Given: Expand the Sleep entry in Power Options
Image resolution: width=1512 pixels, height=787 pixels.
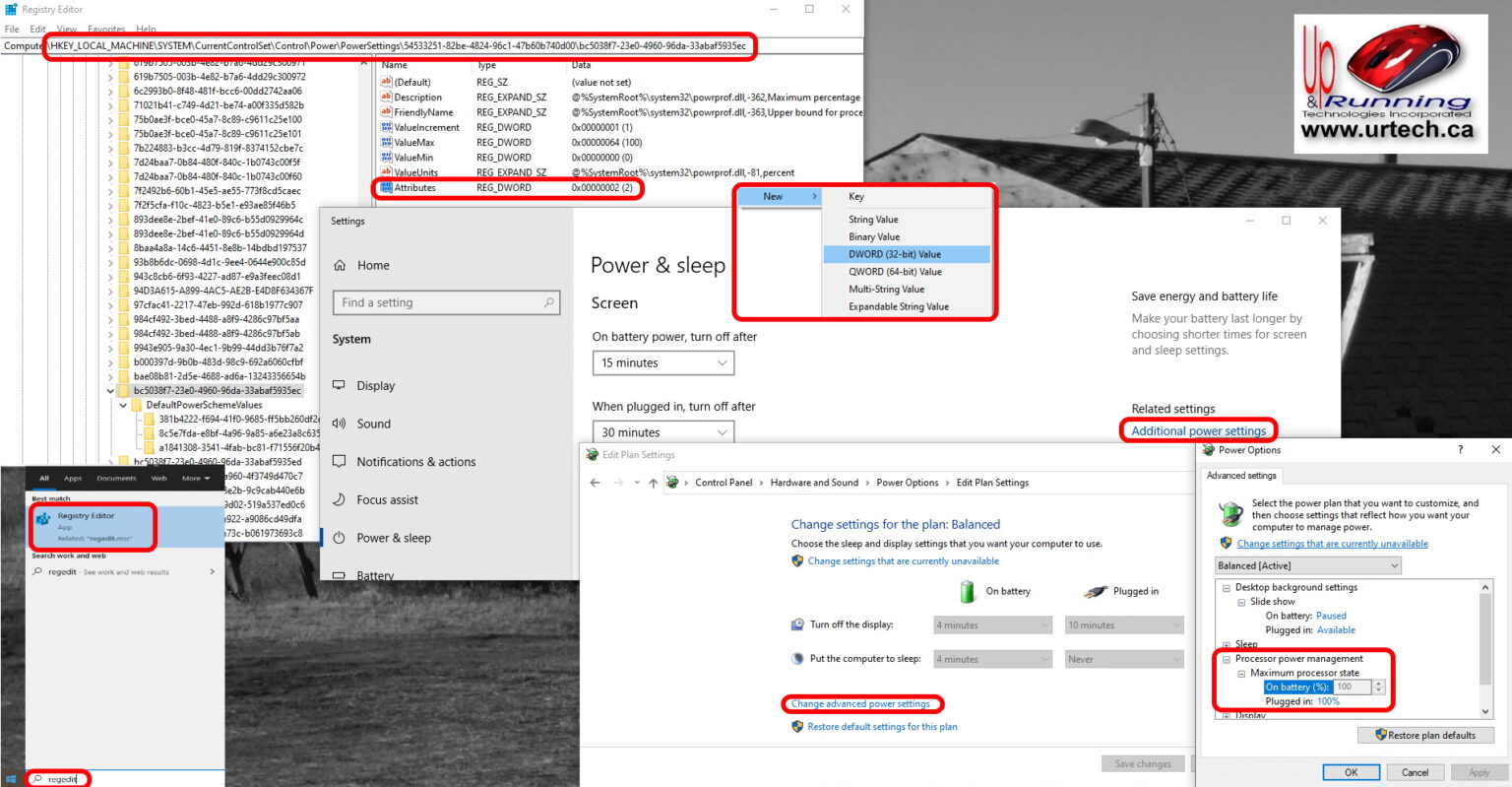Looking at the screenshot, I should (1226, 643).
